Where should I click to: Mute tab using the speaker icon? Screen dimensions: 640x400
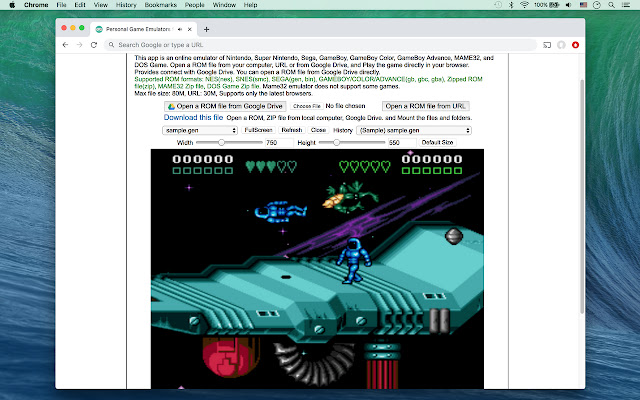[180, 29]
